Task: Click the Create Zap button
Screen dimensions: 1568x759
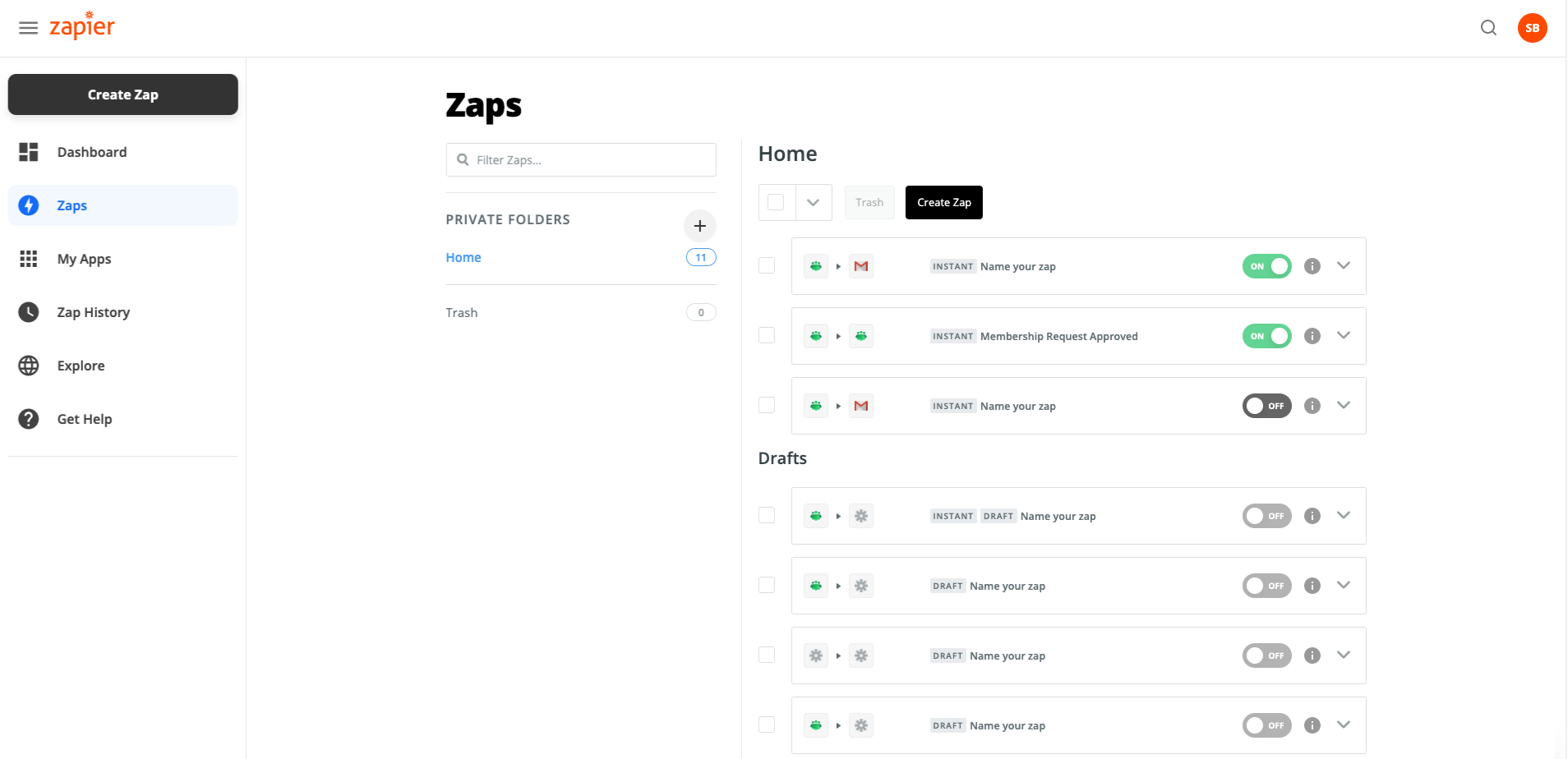Action: click(x=122, y=94)
